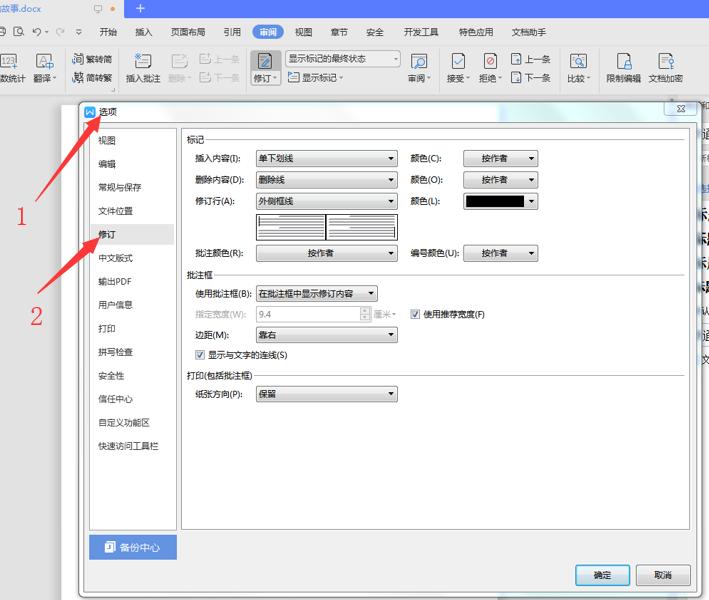The height and width of the screenshot is (600, 709).
Task: Click the 文档加密 (Encrypt Document) icon
Action: [665, 67]
